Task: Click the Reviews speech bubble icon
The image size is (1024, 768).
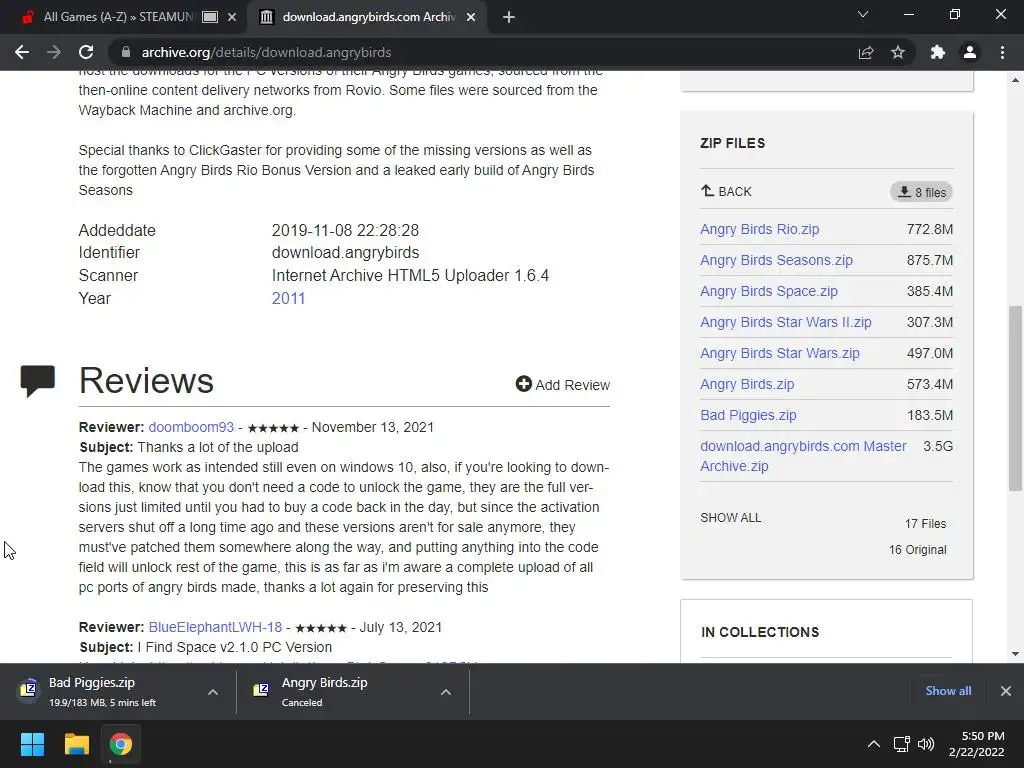Action: (38, 381)
